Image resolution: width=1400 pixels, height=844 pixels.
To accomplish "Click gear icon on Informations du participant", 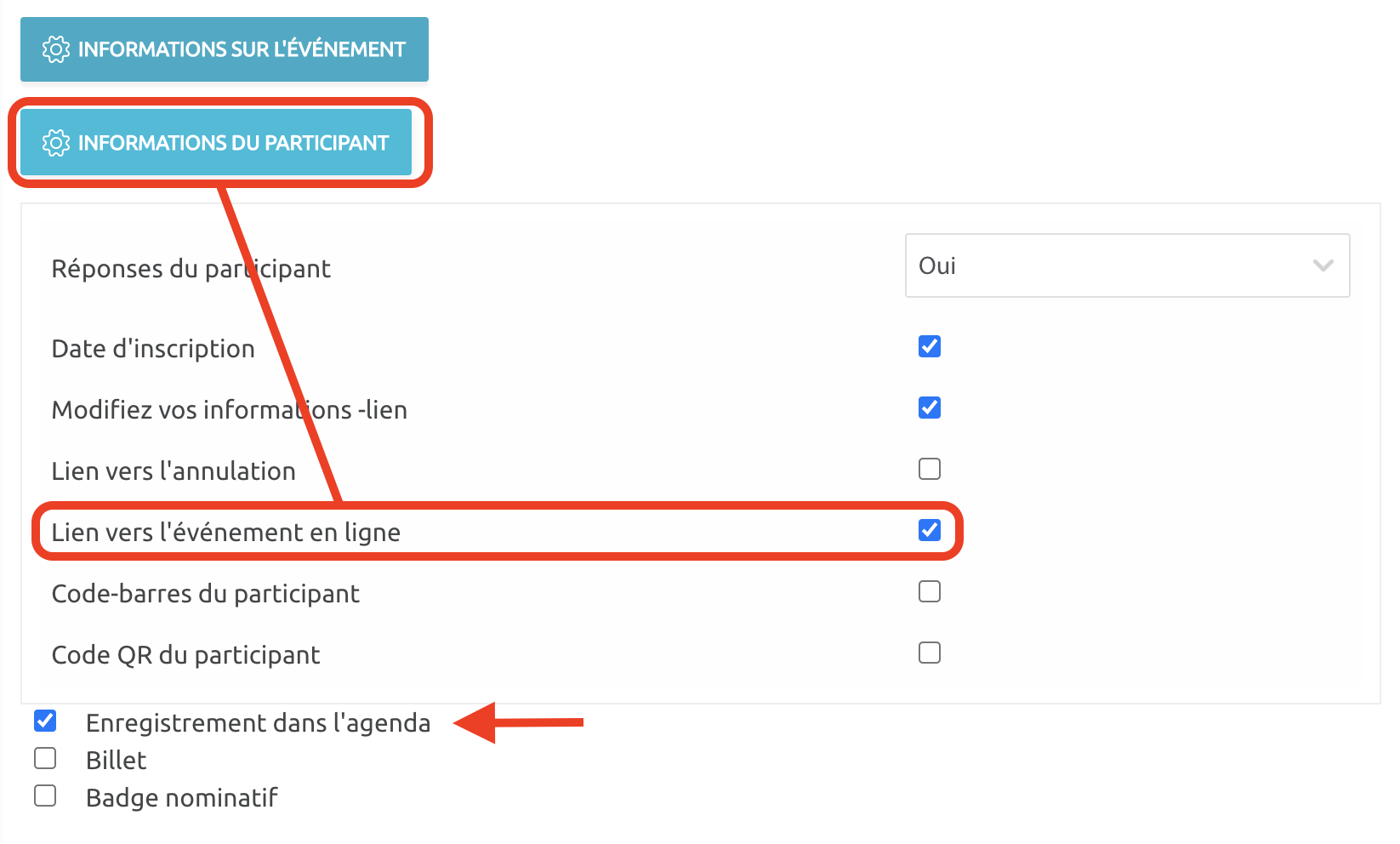I will tap(56, 143).
